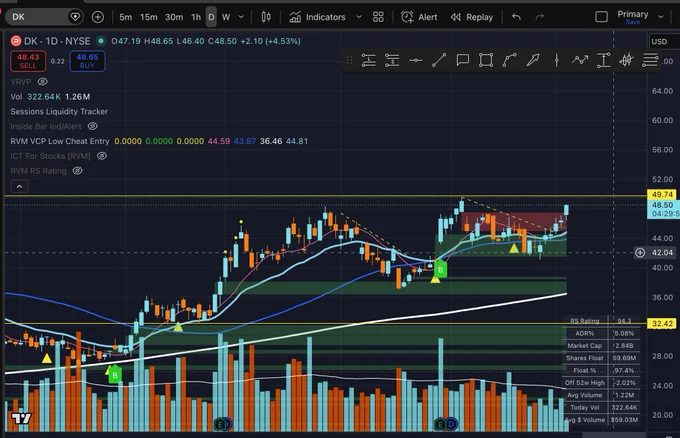Collapse the indicator legend with the chevron
Image resolution: width=680 pixels, height=438 pixels.
[19, 186]
